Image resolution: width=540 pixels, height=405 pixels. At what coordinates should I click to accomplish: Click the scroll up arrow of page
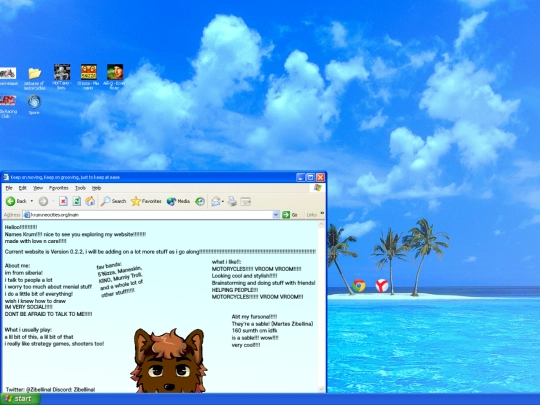coord(322,225)
